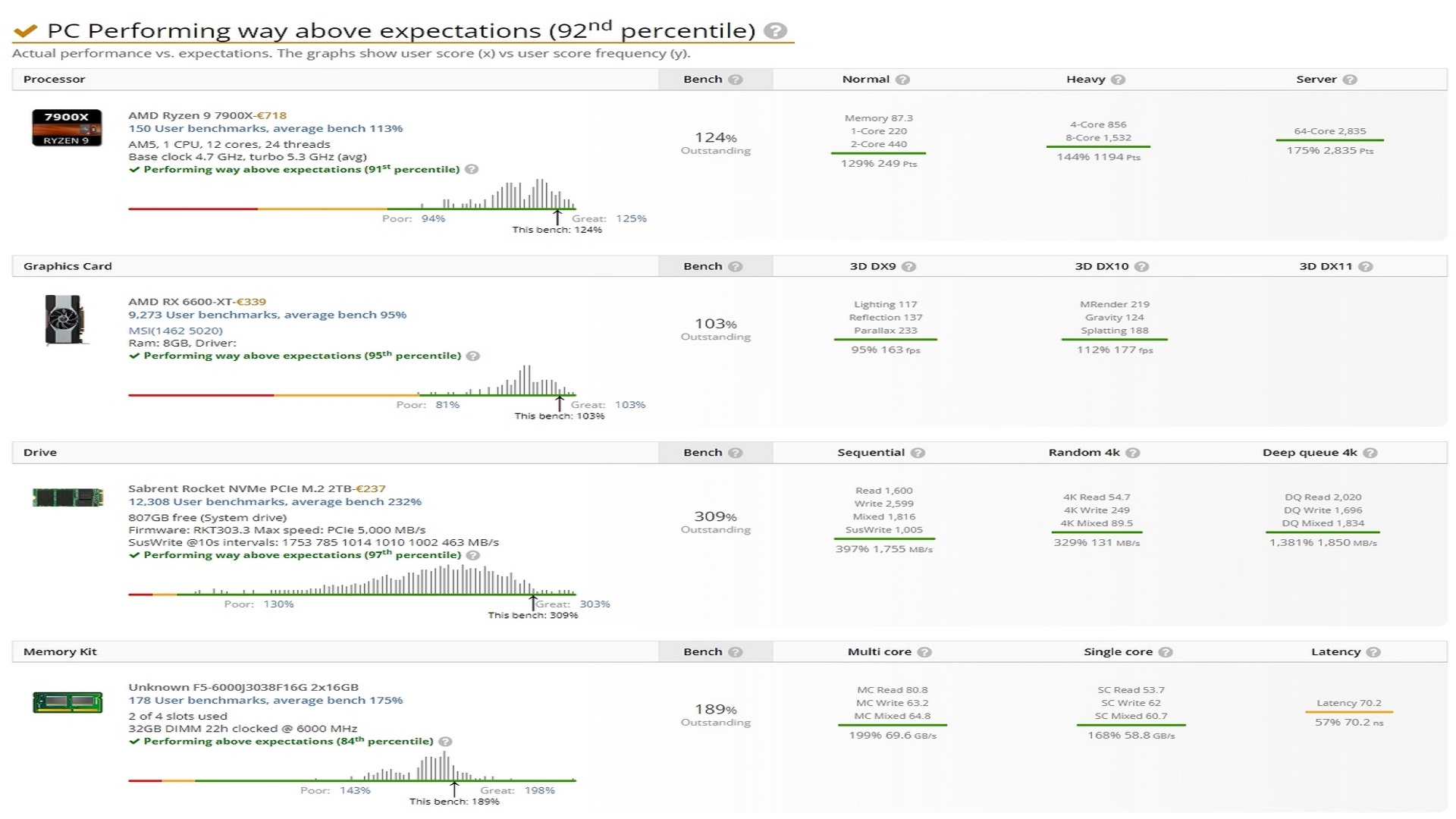Image resolution: width=1456 pixels, height=819 pixels.
Task: Click help icon after drive 97th percentile text
Action: click(x=473, y=555)
